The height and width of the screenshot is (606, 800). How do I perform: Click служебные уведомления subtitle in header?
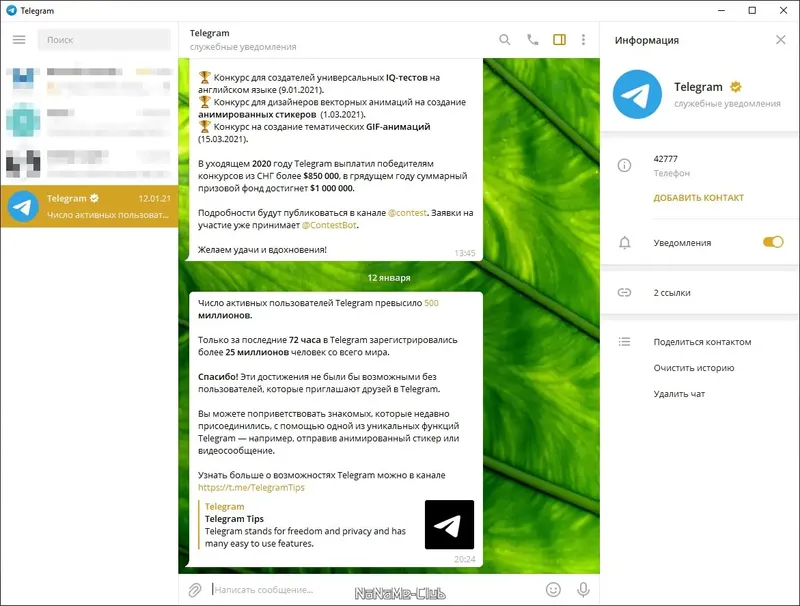(243, 47)
